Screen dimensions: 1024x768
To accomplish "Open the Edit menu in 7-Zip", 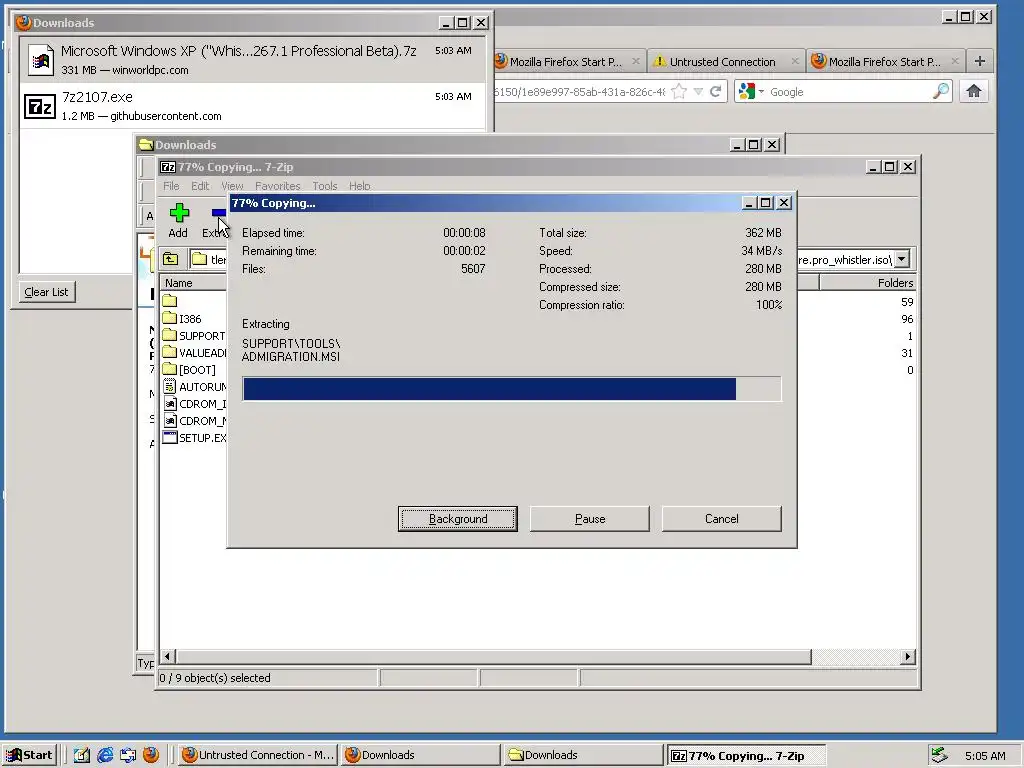I will (x=200, y=186).
